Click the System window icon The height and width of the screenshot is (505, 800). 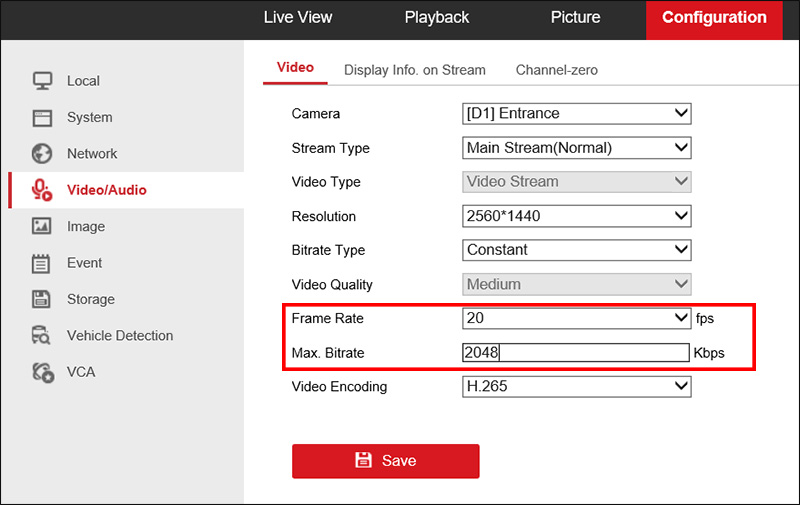(42, 117)
